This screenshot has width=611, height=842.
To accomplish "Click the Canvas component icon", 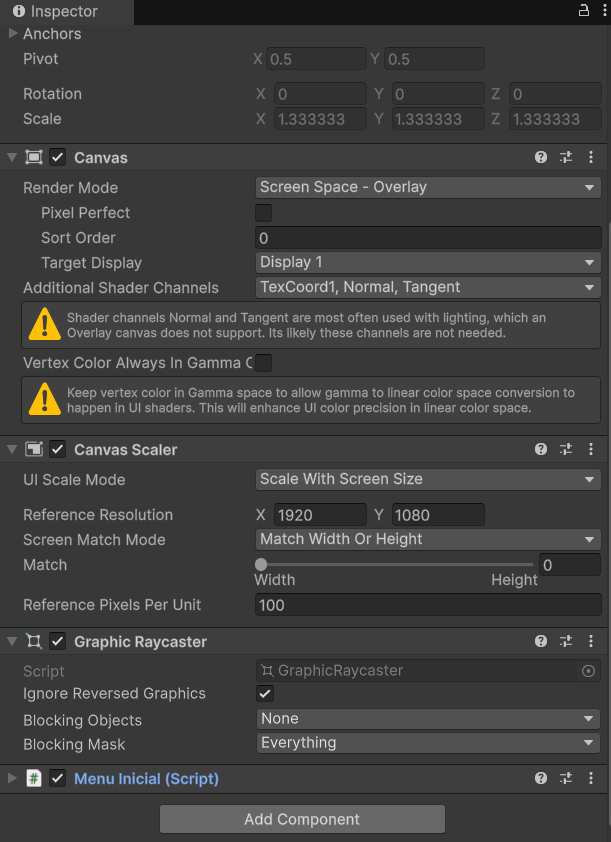I will point(34,157).
